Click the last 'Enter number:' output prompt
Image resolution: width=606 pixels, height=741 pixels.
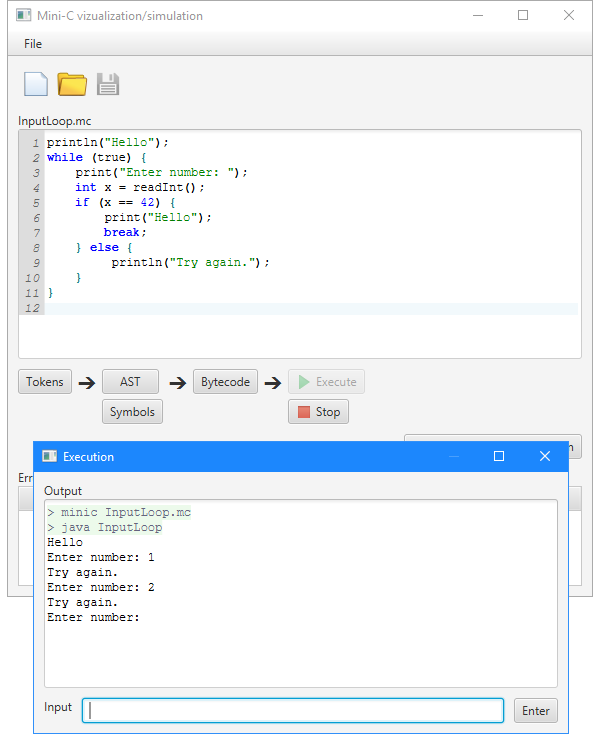[x=94, y=618]
